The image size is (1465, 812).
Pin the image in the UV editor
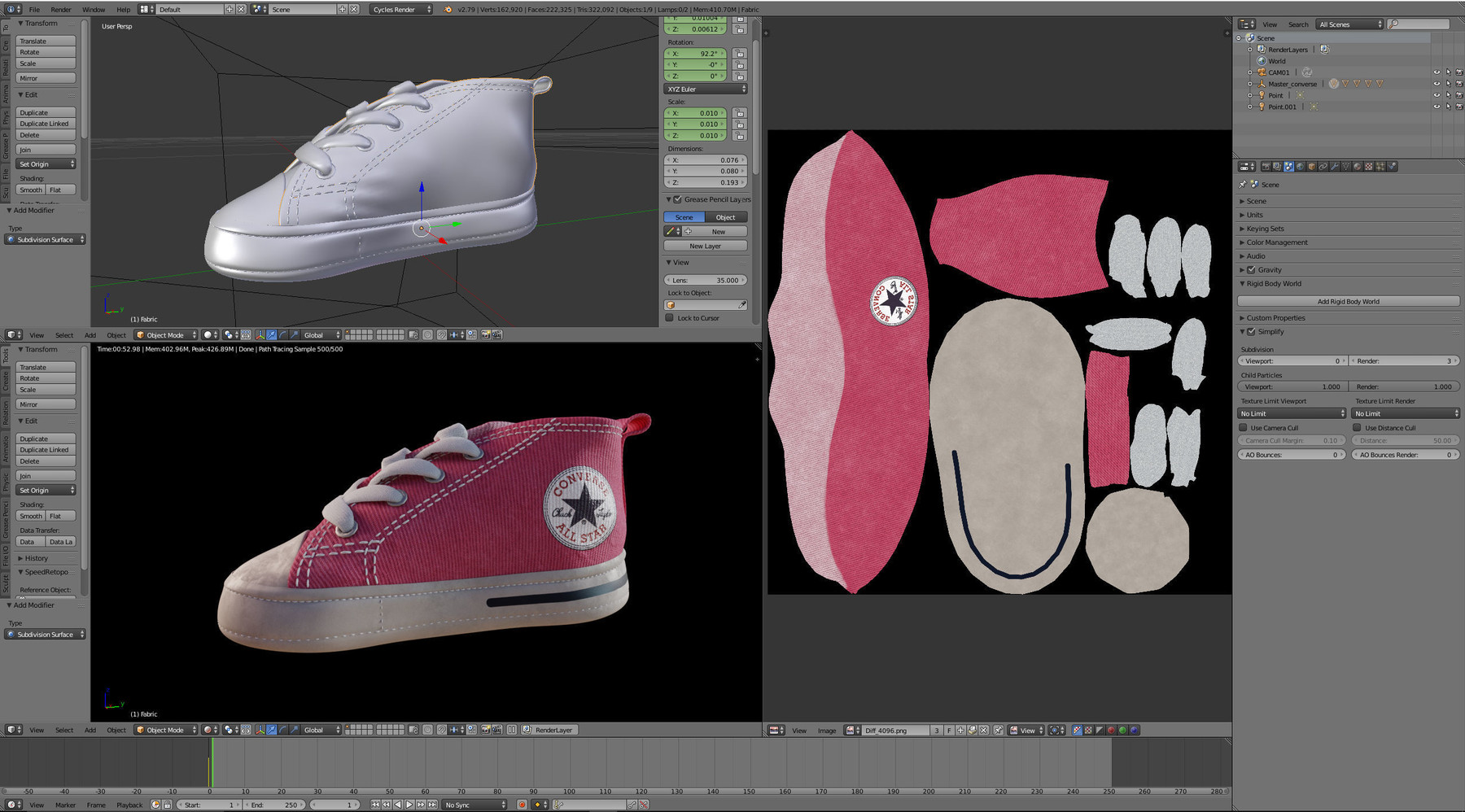click(999, 731)
